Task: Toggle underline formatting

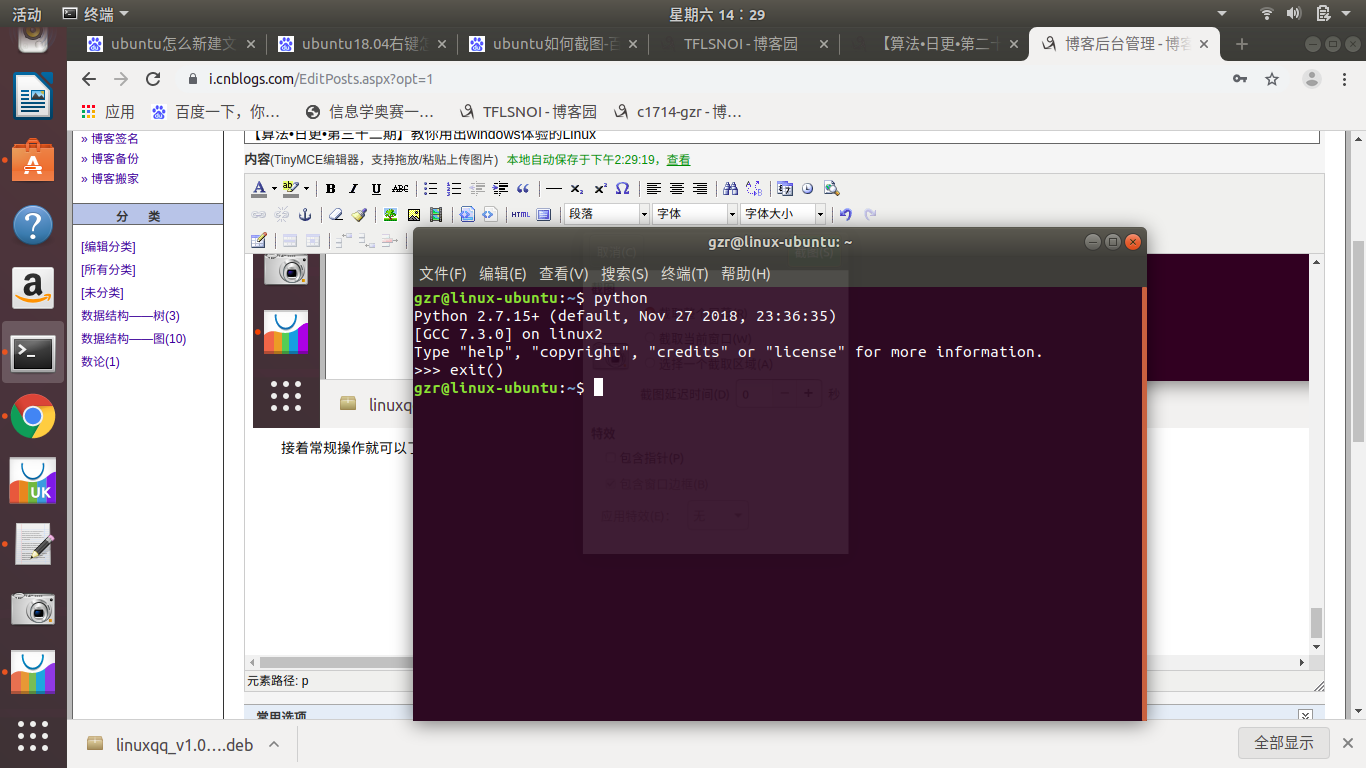Action: tap(376, 189)
